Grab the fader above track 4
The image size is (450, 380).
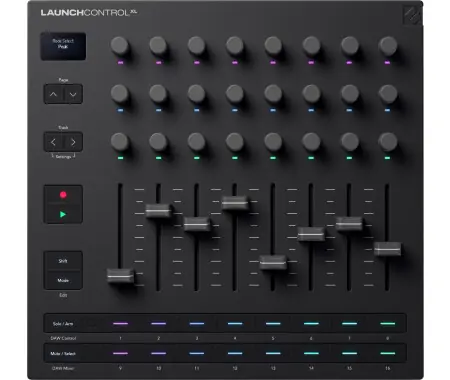(235, 203)
